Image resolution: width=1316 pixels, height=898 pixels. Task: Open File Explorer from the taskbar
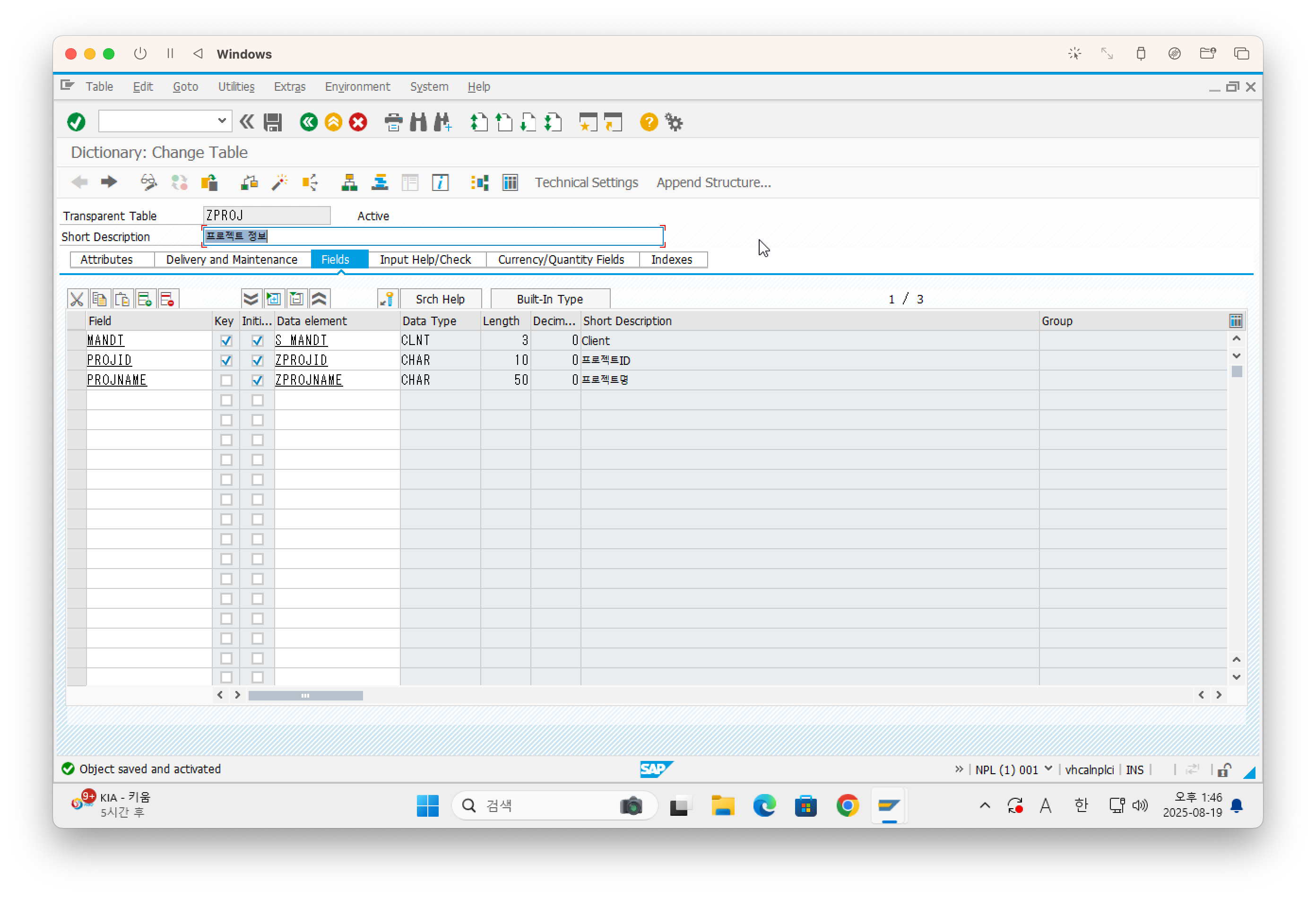pos(723,806)
